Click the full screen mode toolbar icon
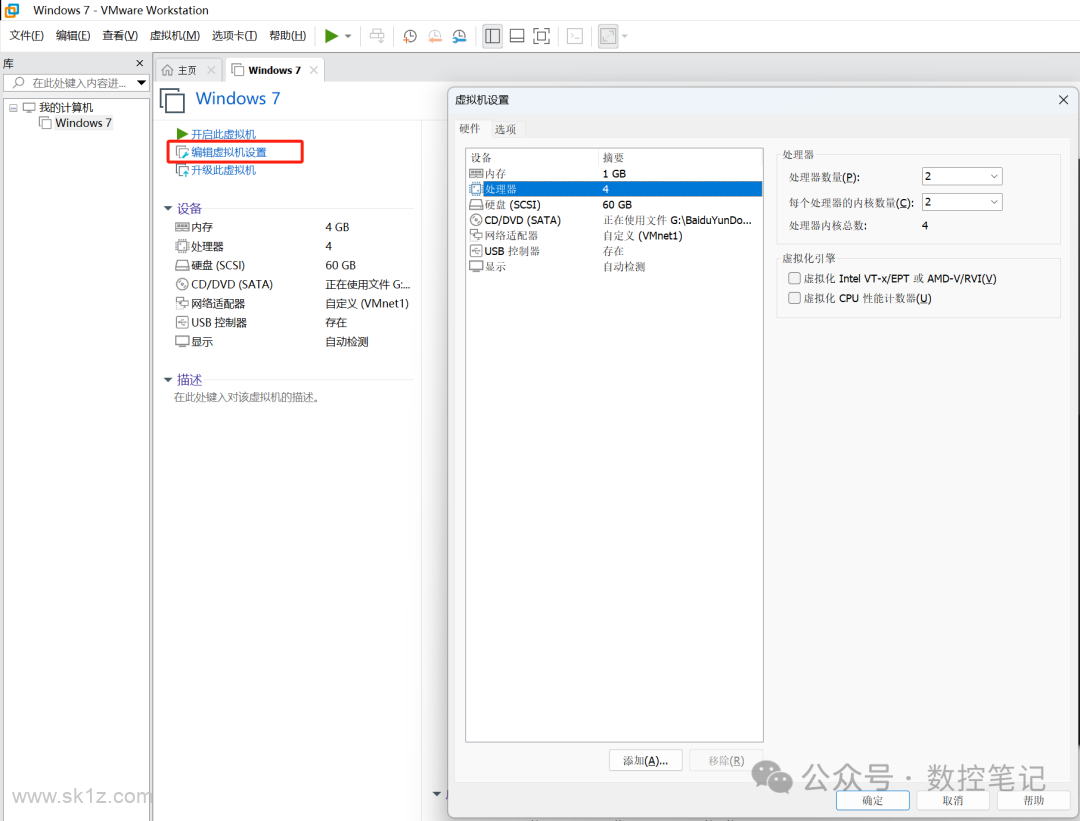Image resolution: width=1080 pixels, height=821 pixels. tap(542, 36)
